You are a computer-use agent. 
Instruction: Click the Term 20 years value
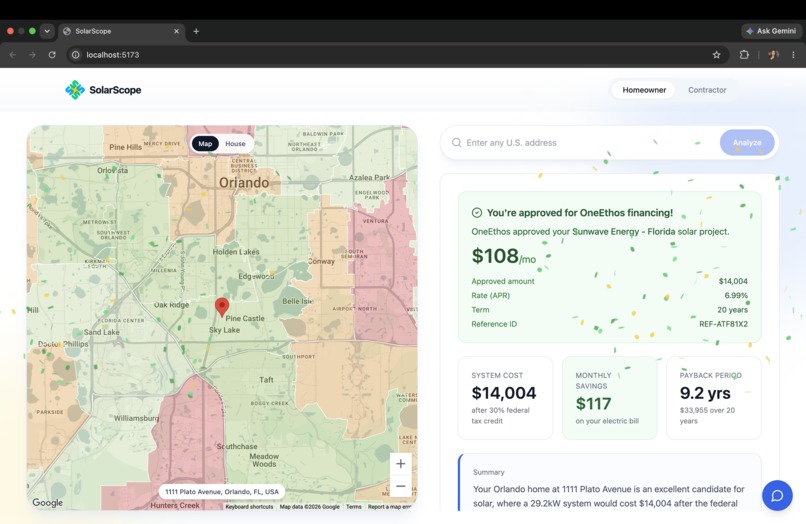(x=732, y=310)
